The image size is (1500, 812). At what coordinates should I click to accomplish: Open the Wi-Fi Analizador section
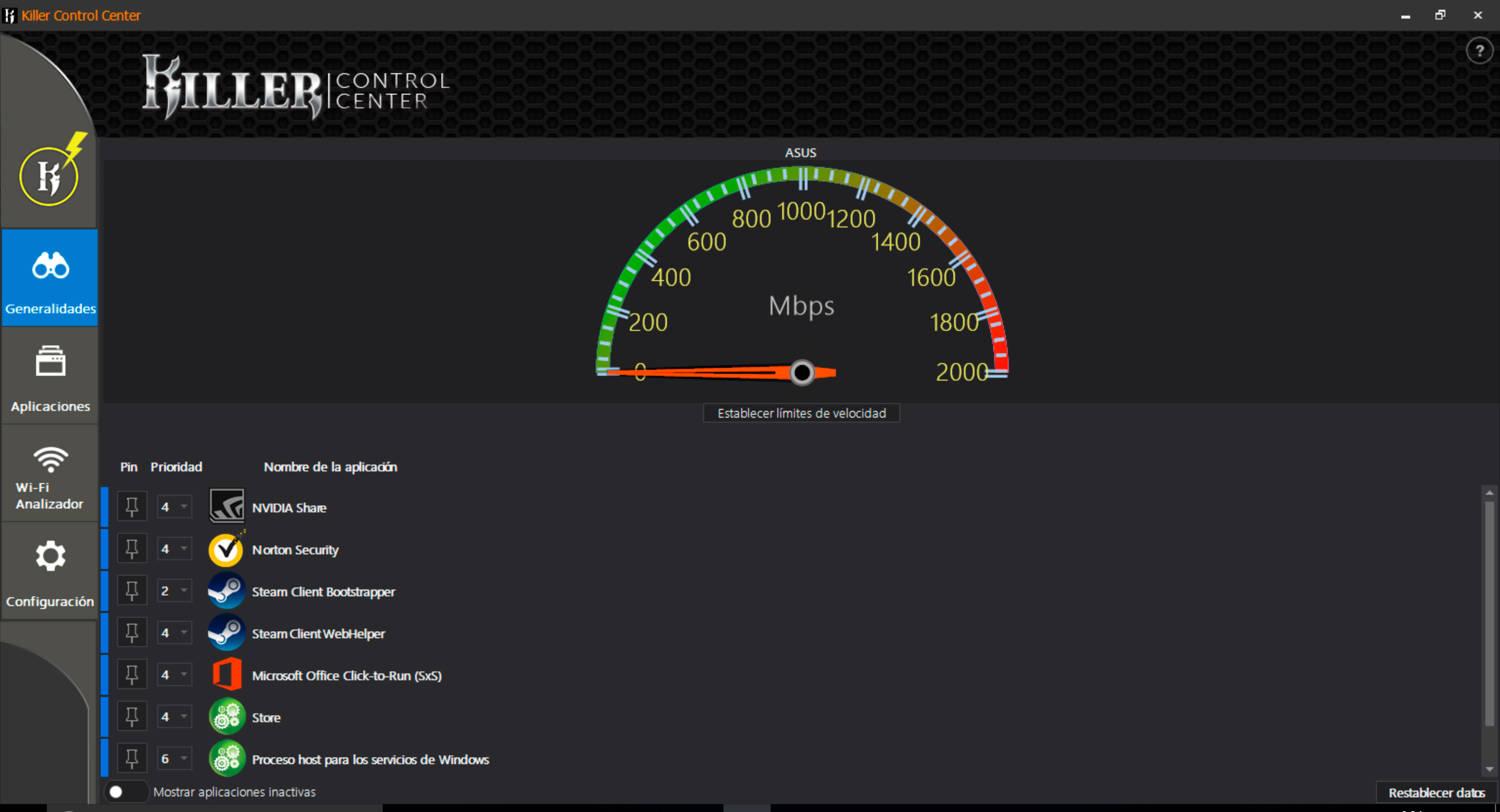click(50, 473)
